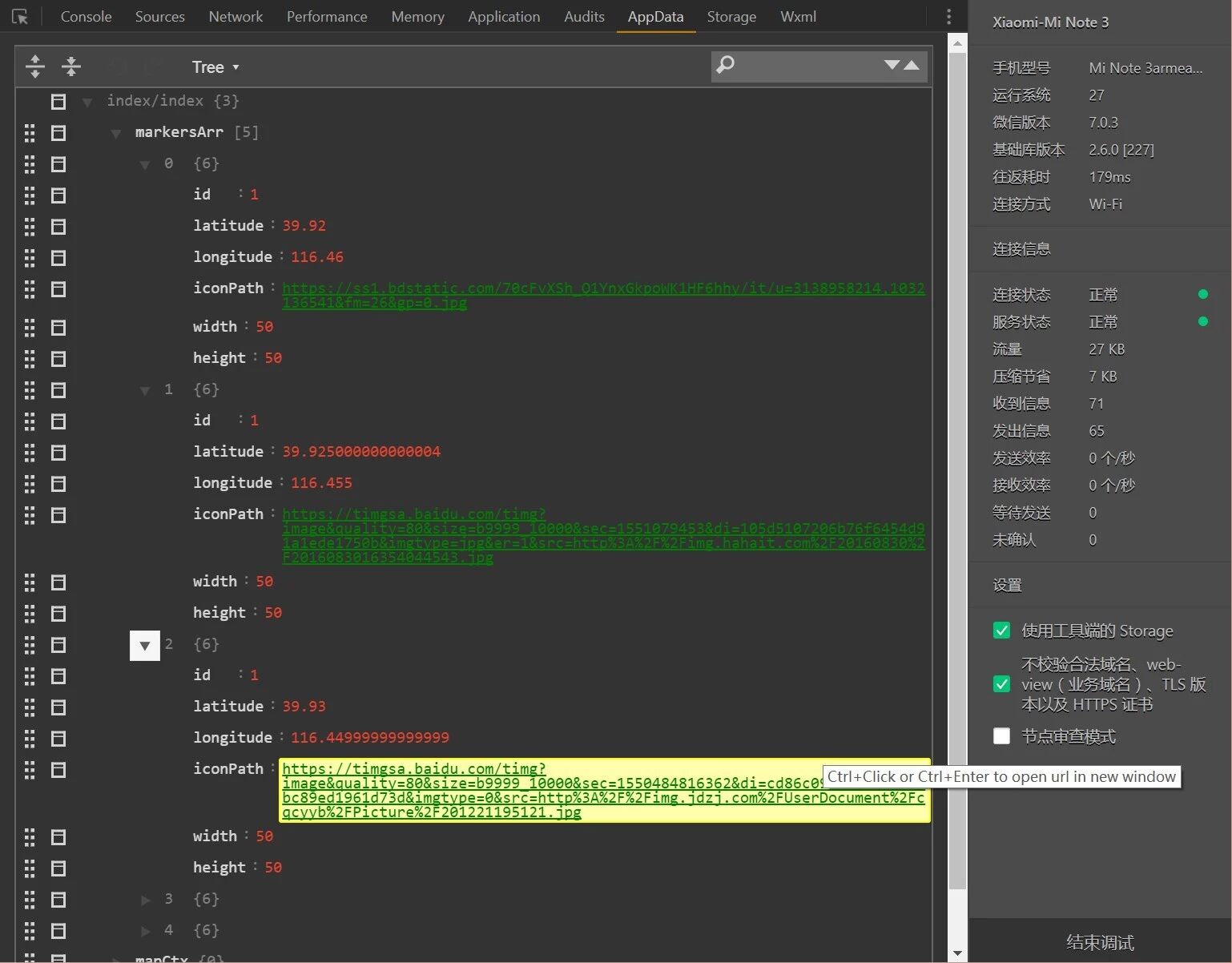The image size is (1232, 963).
Task: Click the AppData search input field
Action: click(x=807, y=66)
